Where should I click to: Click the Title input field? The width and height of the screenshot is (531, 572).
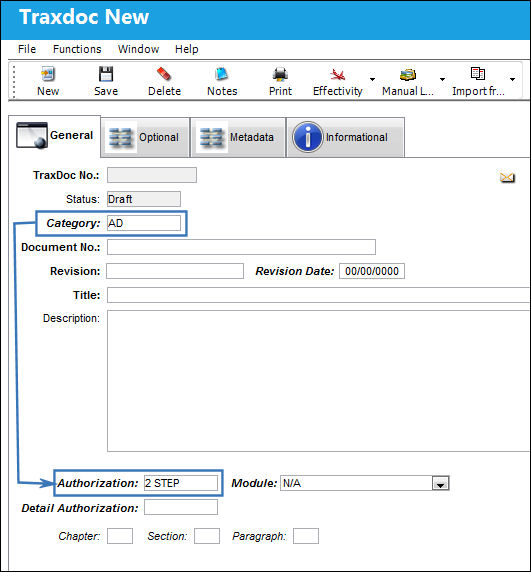click(318, 295)
